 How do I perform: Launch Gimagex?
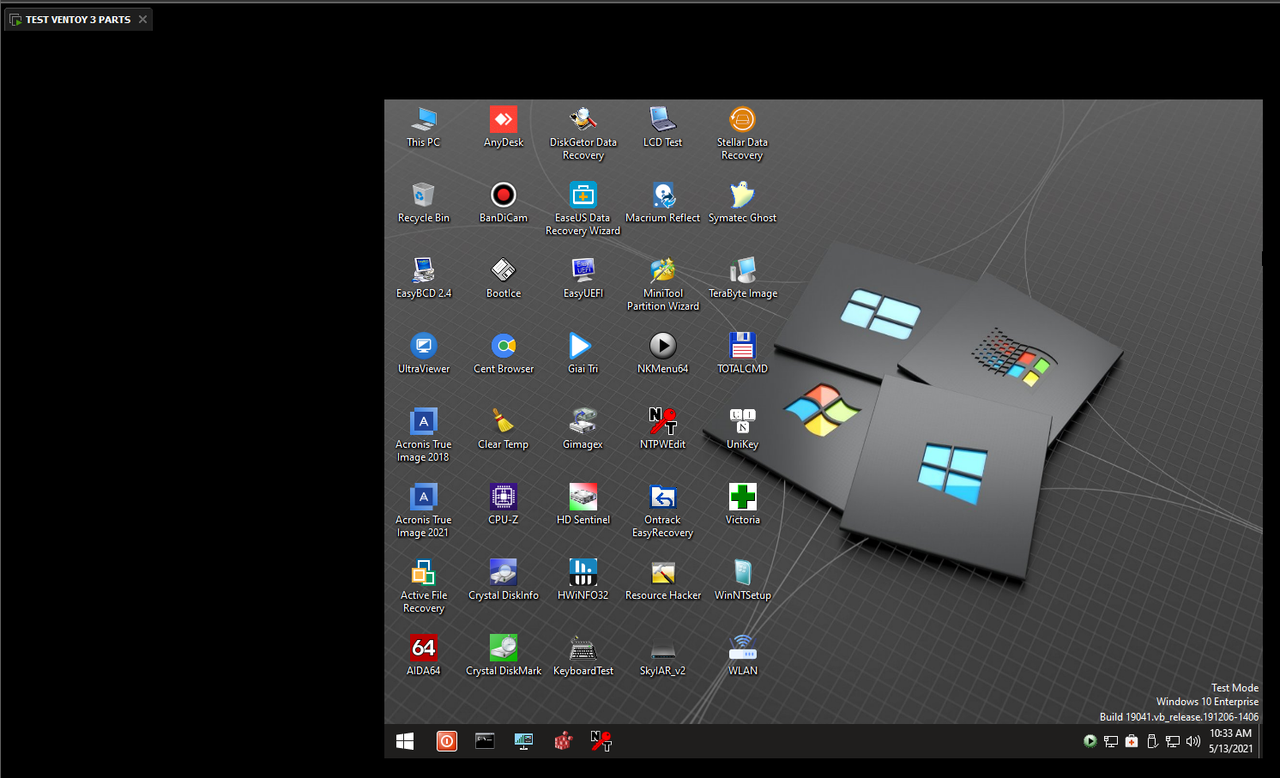(x=583, y=429)
